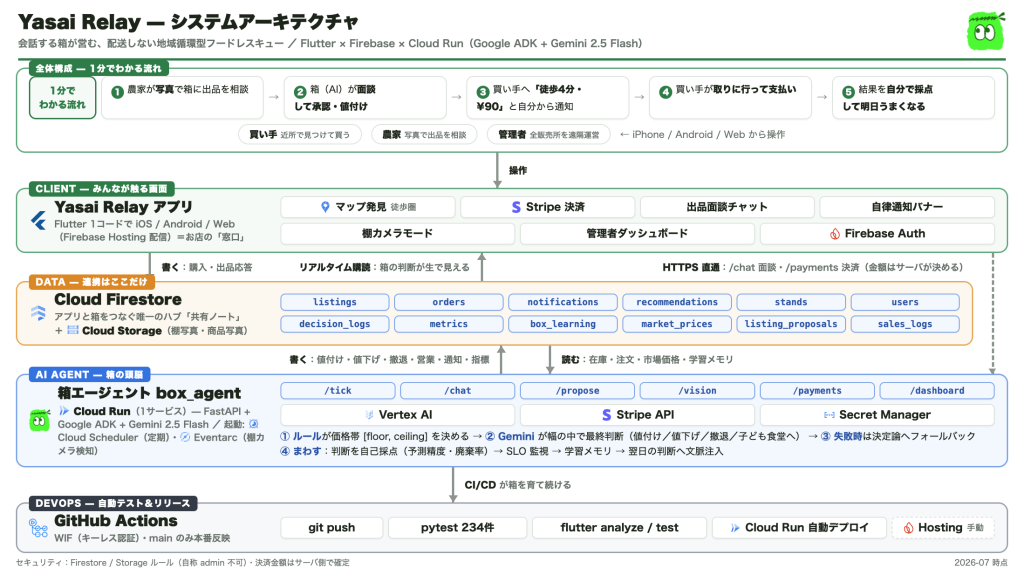Click step 2 箱（AI）が面談して承認・値付け
1024x575 pixels.
(x=365, y=98)
